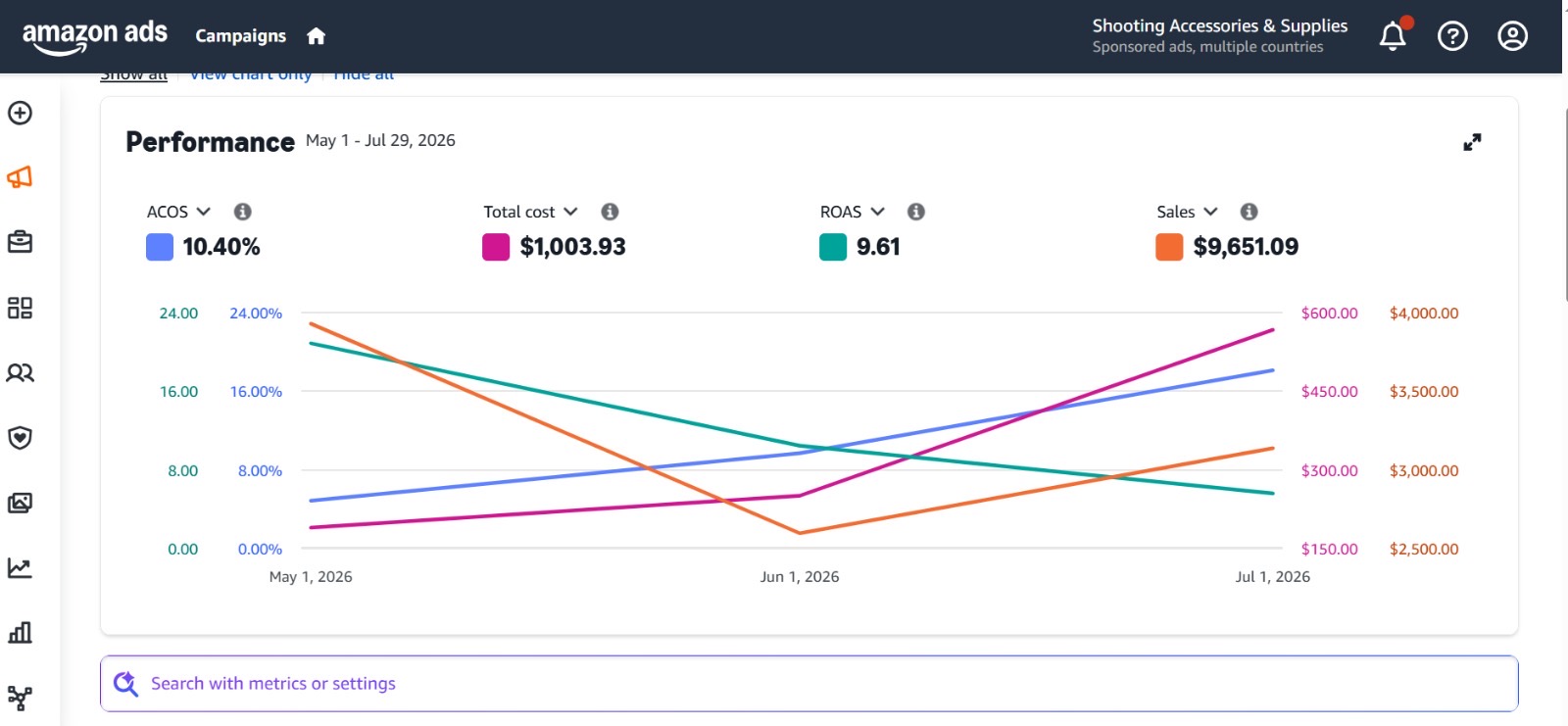This screenshot has height=726, width=1568.
Task: Click the orange Sales color swatch
Action: (1169, 247)
